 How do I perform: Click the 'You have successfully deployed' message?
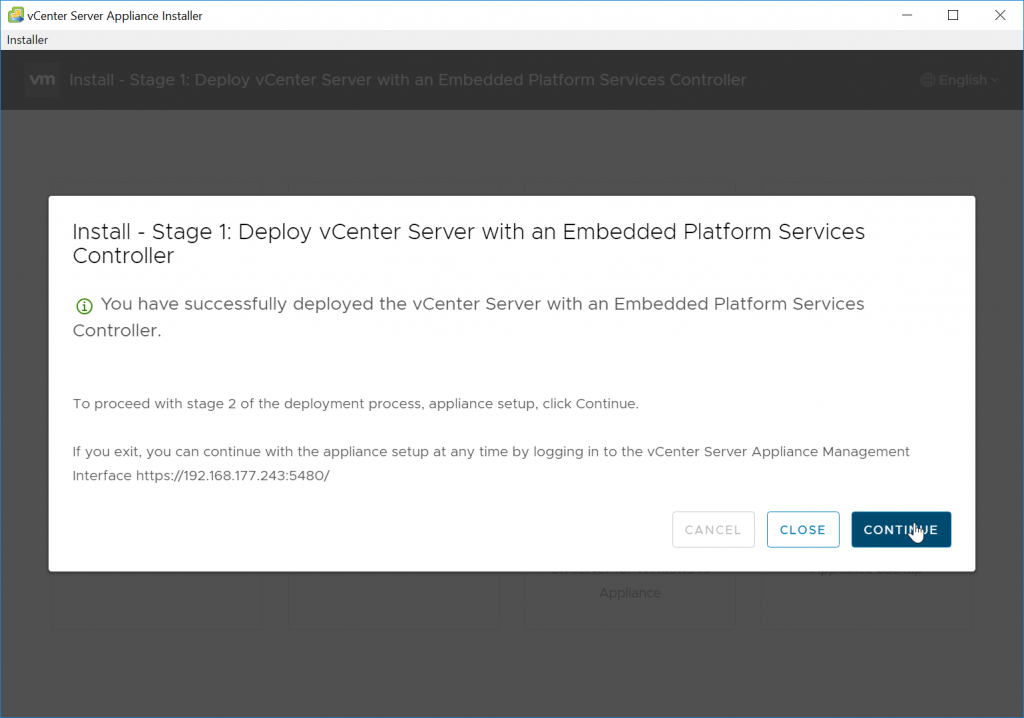click(468, 317)
